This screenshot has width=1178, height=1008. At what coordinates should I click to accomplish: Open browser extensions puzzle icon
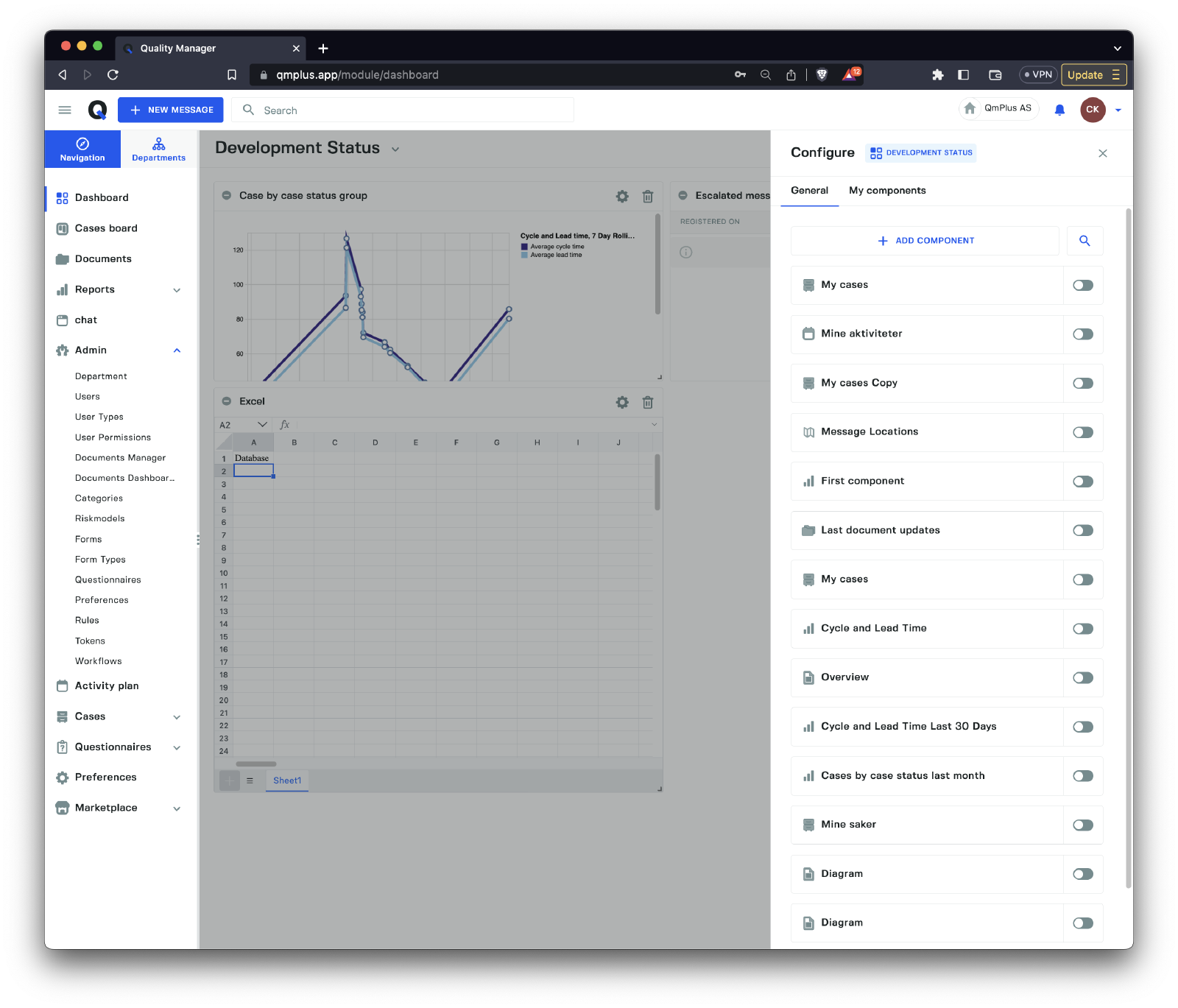point(937,75)
